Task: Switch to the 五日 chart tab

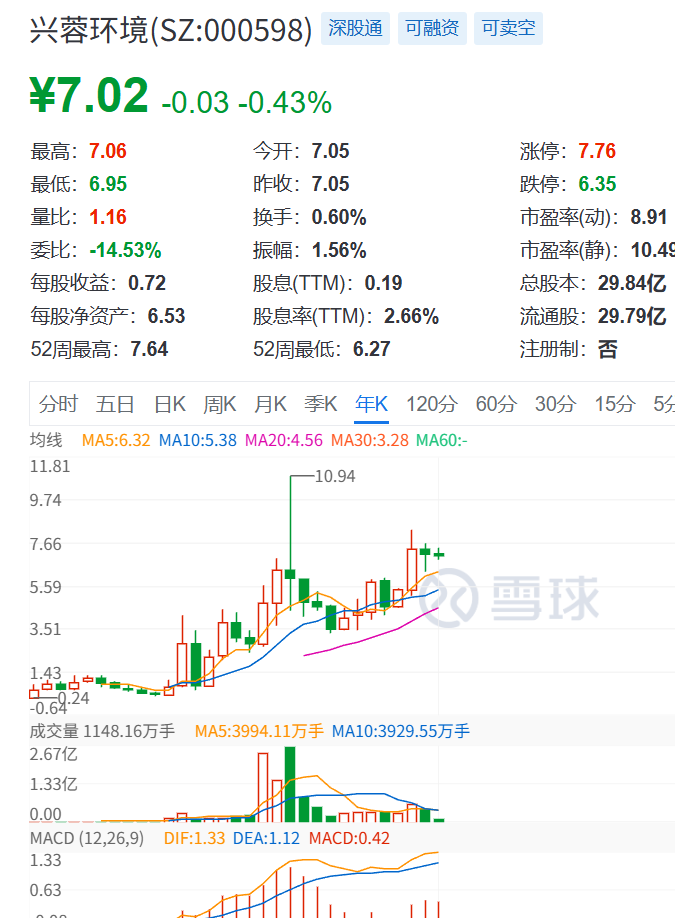Action: point(115,404)
